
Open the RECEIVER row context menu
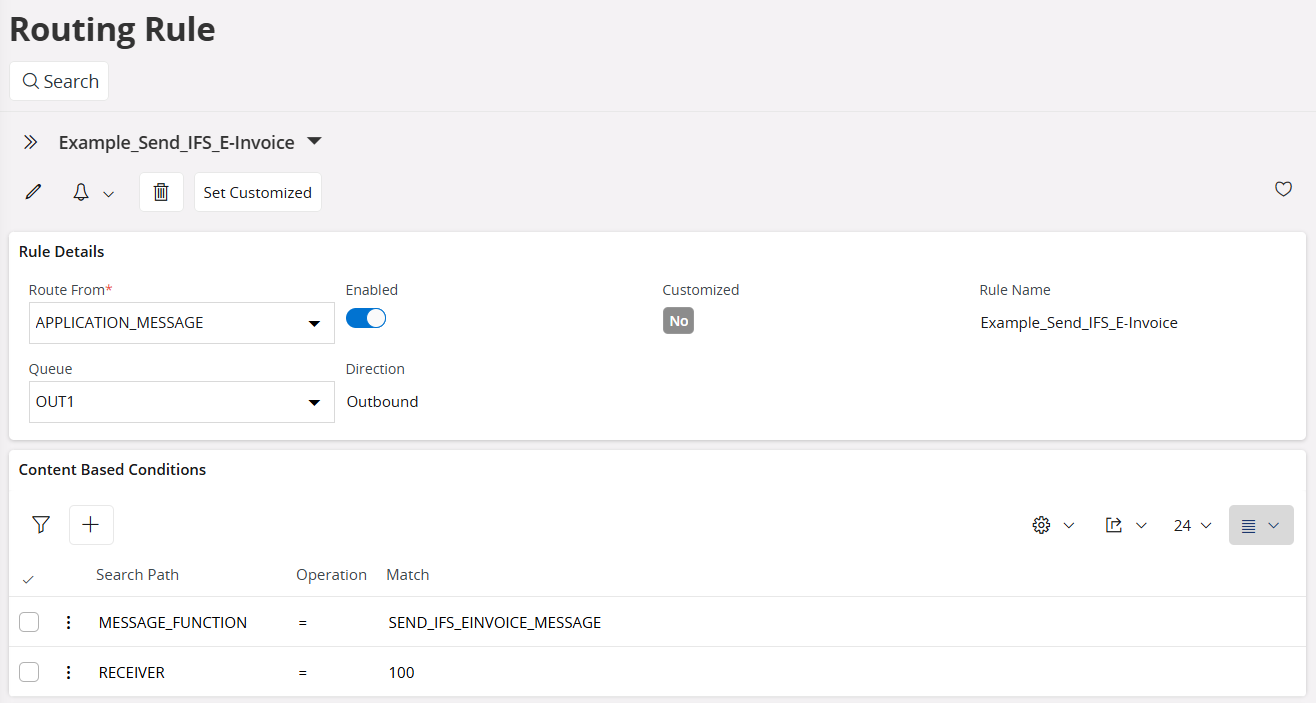[x=68, y=671]
